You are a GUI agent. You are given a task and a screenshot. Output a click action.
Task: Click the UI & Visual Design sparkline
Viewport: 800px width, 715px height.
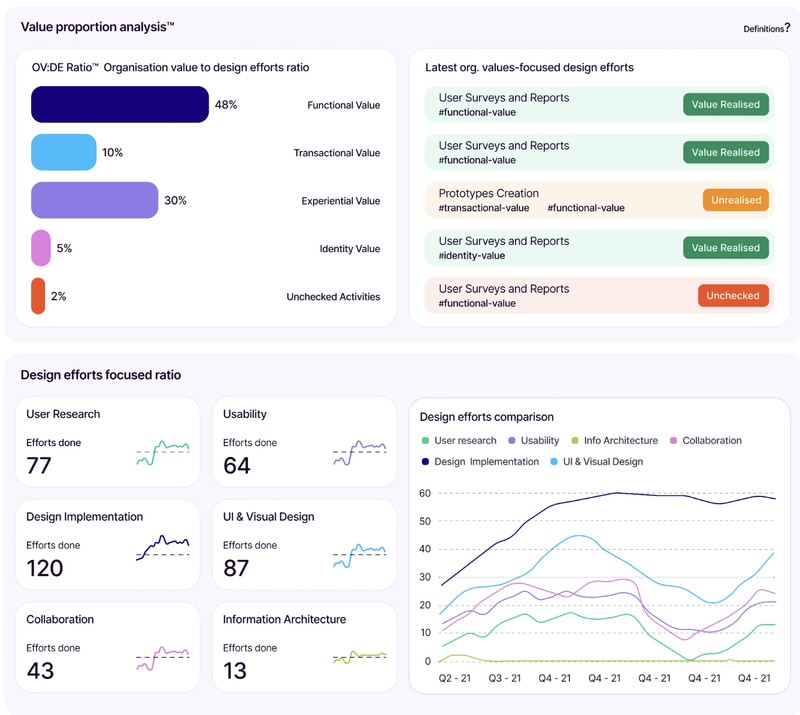[360, 554]
